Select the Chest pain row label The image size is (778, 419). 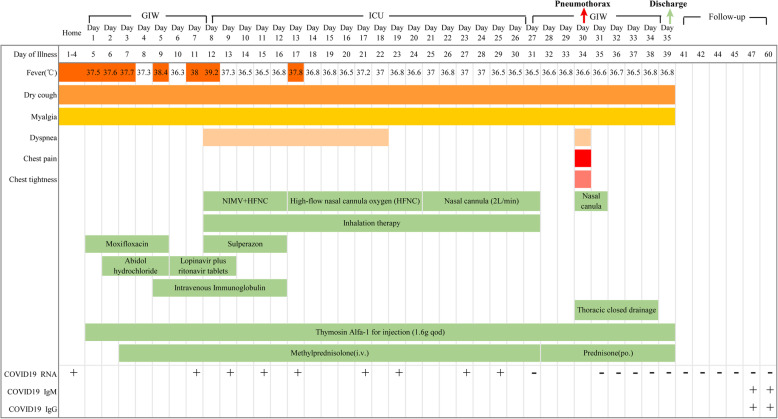(x=40, y=158)
